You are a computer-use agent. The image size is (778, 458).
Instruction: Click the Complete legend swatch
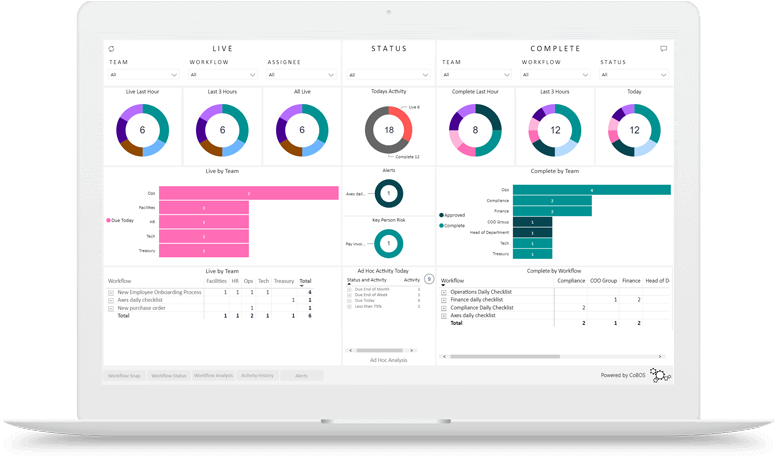(x=441, y=226)
